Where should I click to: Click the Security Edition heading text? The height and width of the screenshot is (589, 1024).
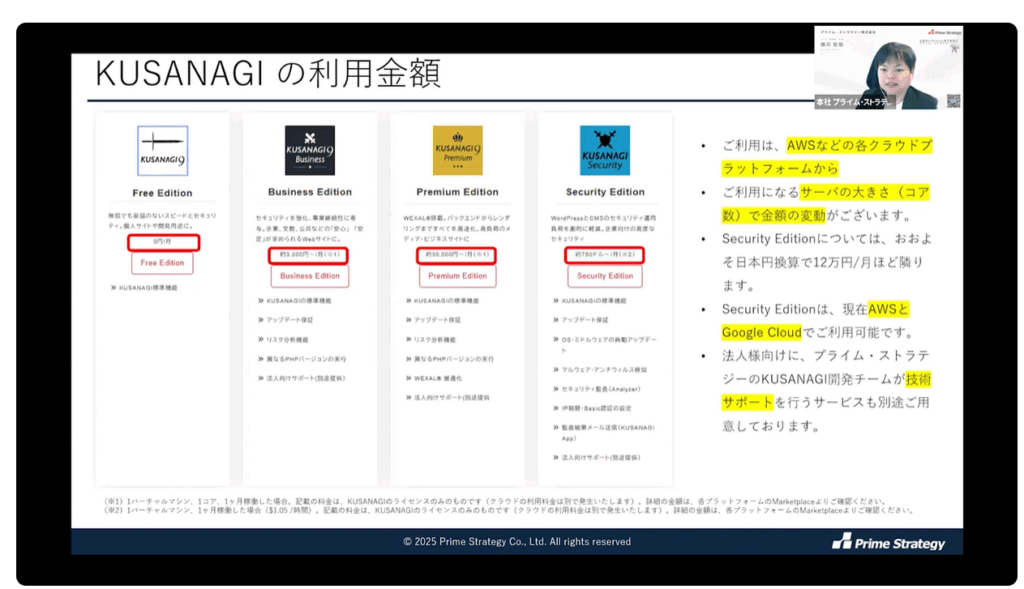coord(605,192)
